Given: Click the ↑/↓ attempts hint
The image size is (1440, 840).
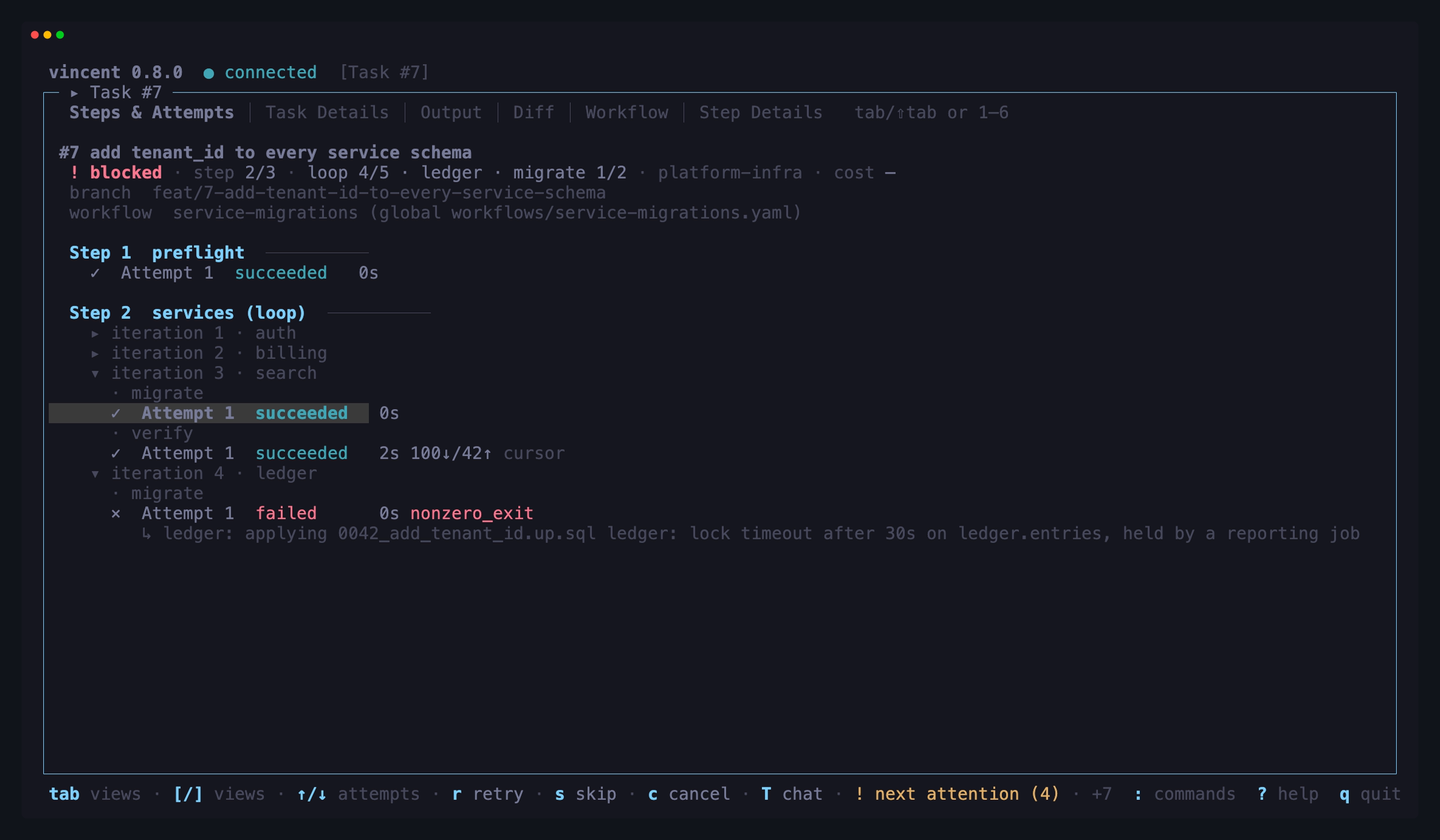Looking at the screenshot, I should click(x=358, y=794).
